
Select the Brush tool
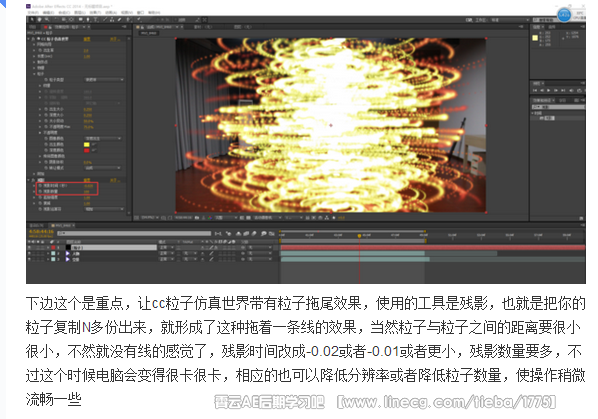105,19
